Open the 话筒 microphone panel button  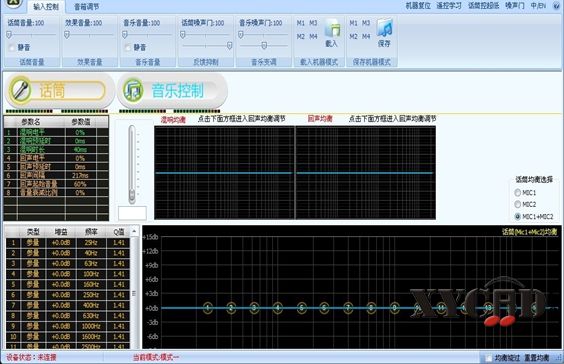click(59, 90)
